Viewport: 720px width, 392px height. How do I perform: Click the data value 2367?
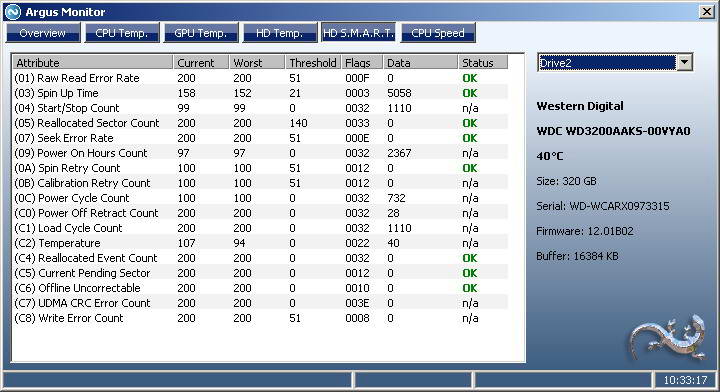point(399,153)
